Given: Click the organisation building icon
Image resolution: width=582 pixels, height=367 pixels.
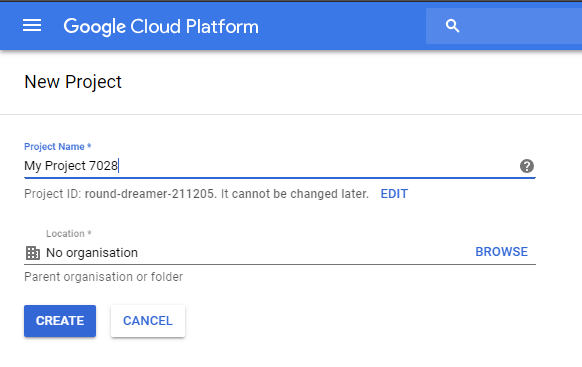Looking at the screenshot, I should click(33, 253).
